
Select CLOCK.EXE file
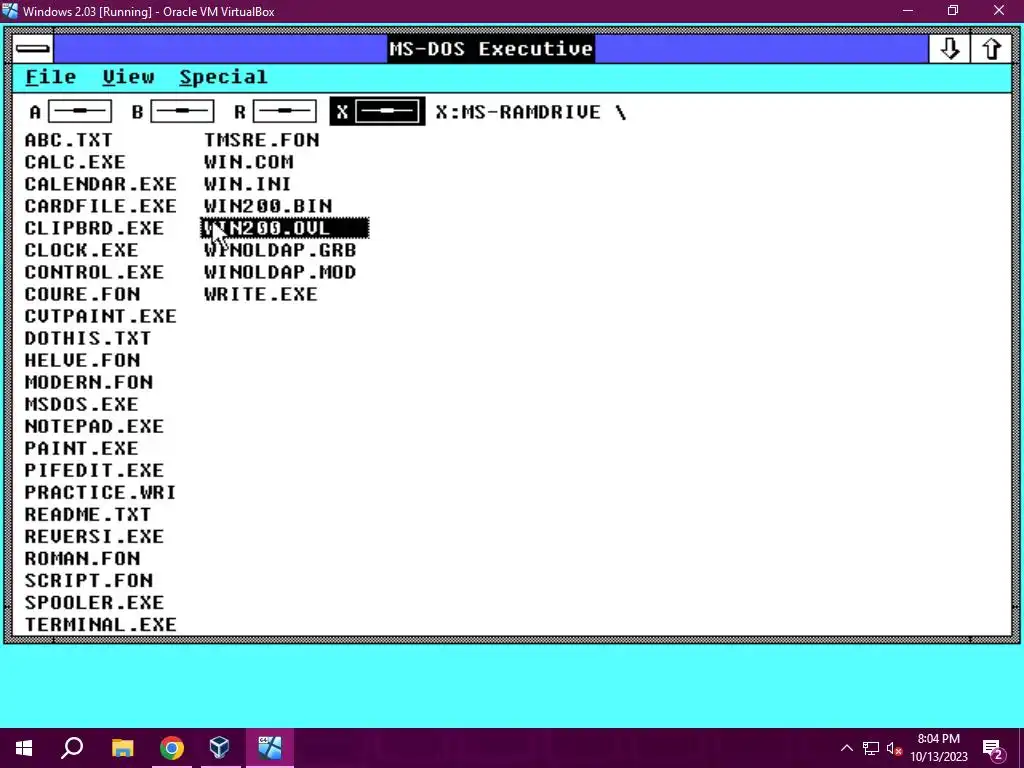coord(82,250)
